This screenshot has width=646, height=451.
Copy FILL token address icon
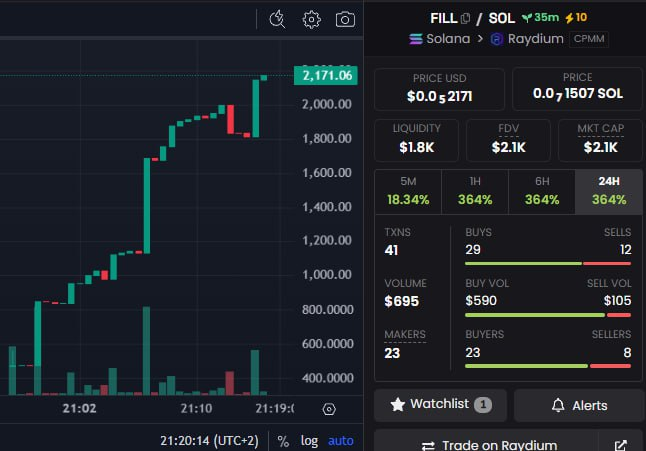466,18
